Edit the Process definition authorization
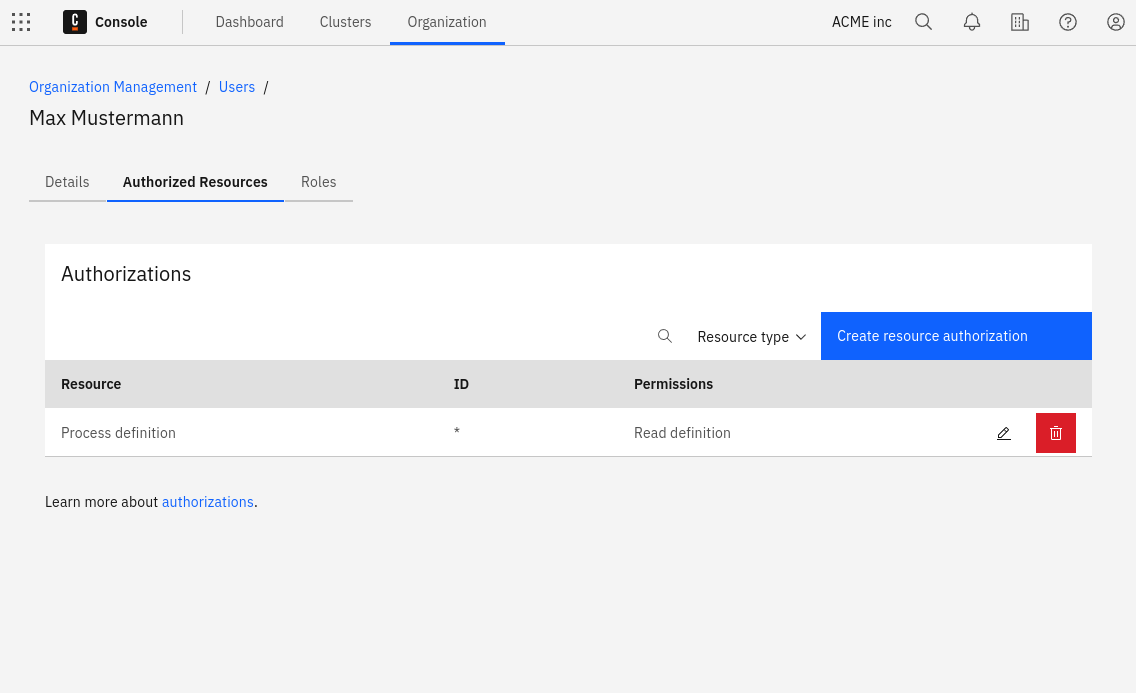 1003,433
